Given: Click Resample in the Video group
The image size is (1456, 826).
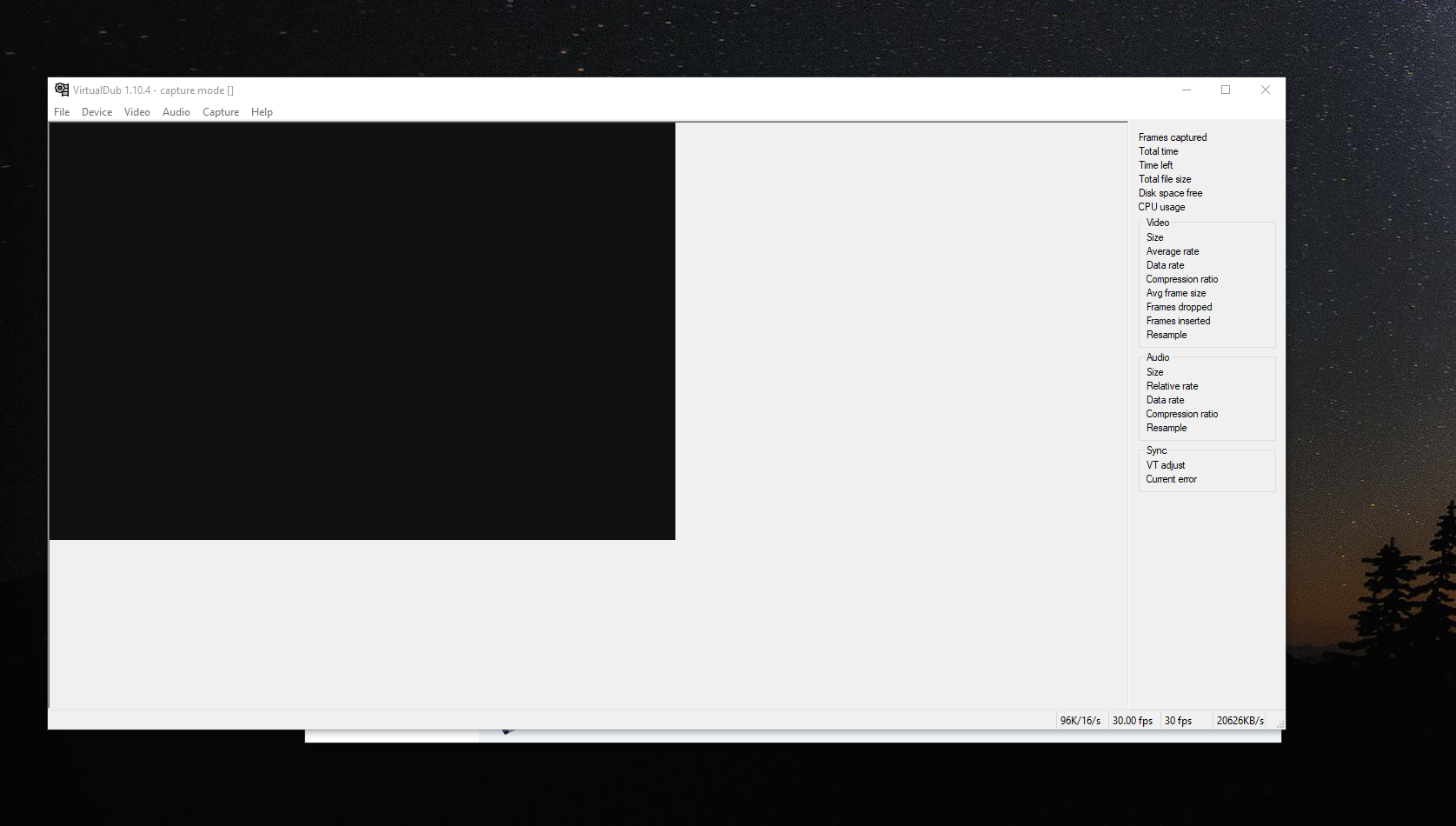Looking at the screenshot, I should tap(1166, 335).
